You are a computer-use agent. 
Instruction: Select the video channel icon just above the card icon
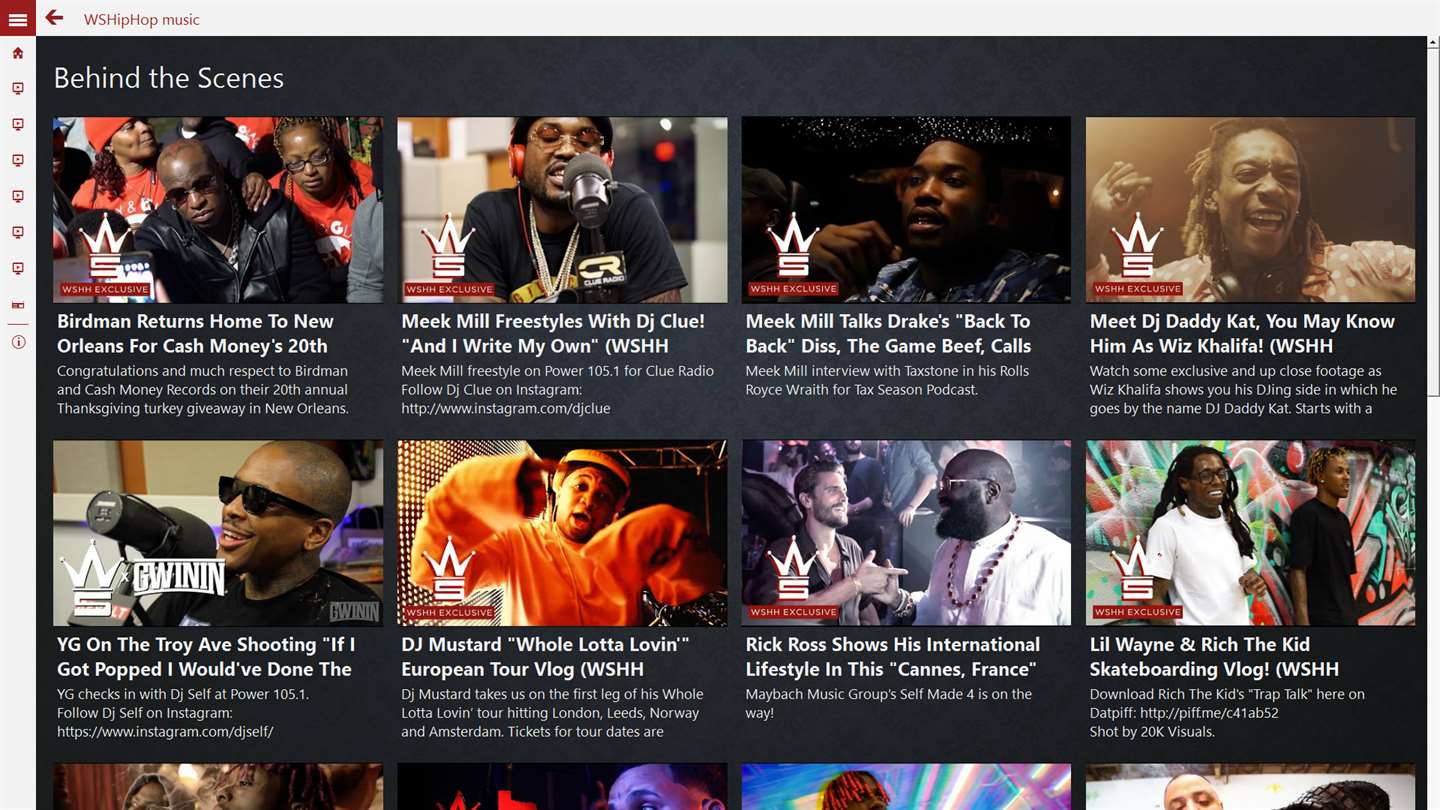pos(18,269)
